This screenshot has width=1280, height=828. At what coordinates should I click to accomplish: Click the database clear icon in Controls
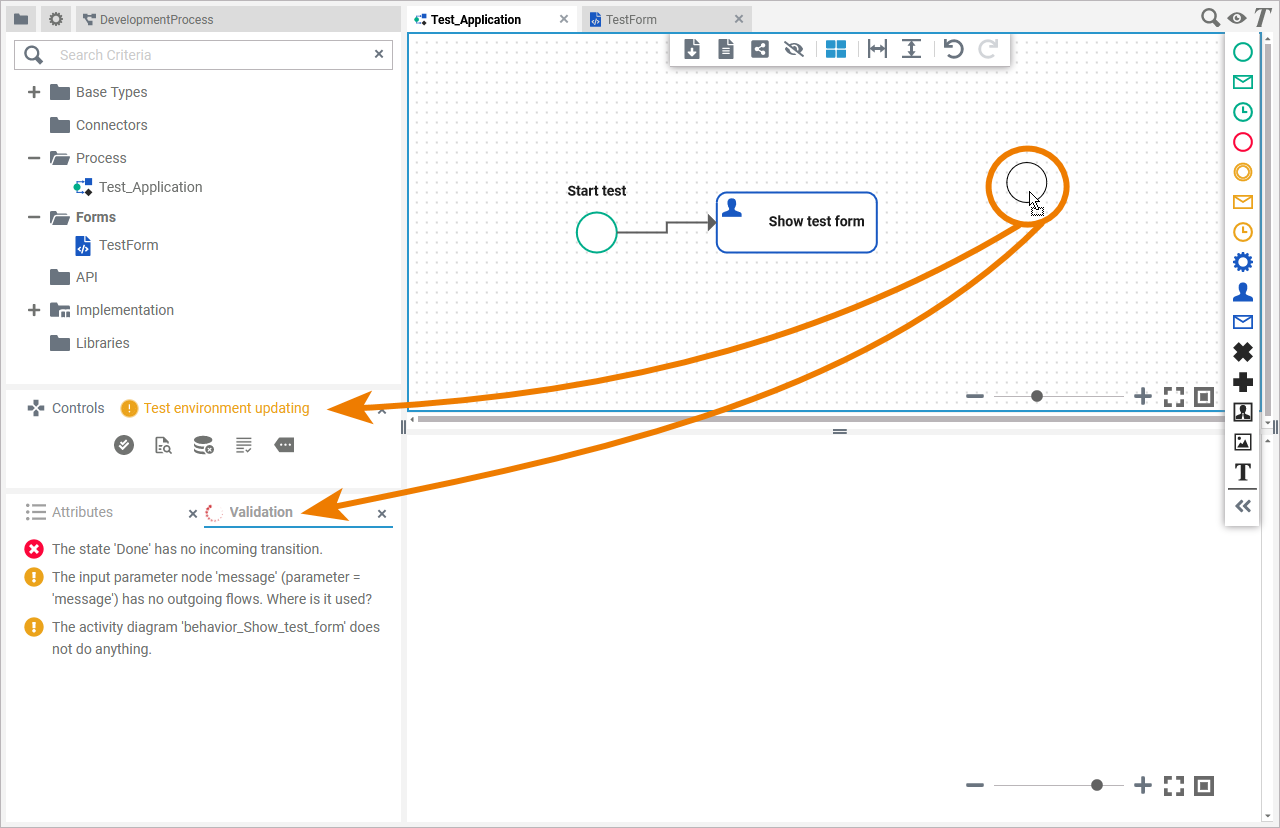[x=203, y=445]
